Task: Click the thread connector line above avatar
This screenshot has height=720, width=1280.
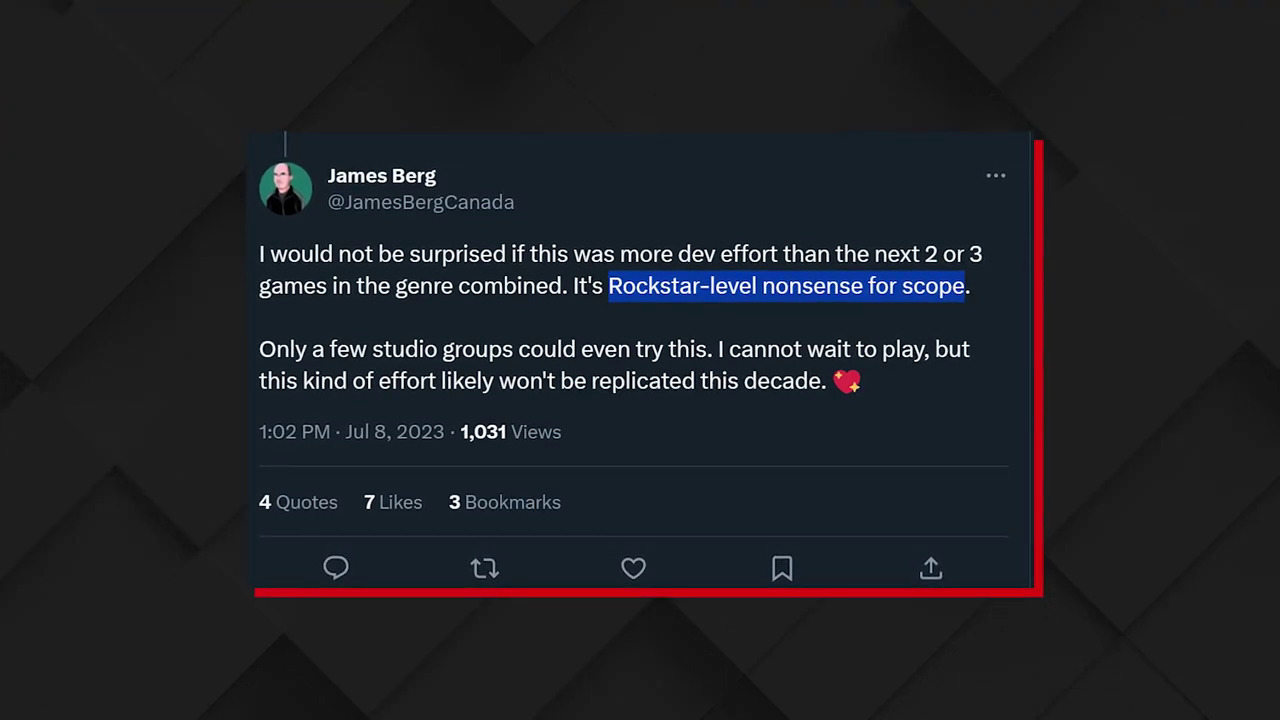Action: click(285, 144)
